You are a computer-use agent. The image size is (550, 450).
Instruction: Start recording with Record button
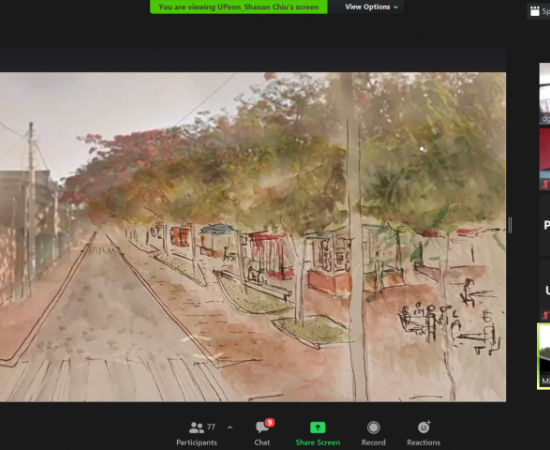tap(373, 434)
